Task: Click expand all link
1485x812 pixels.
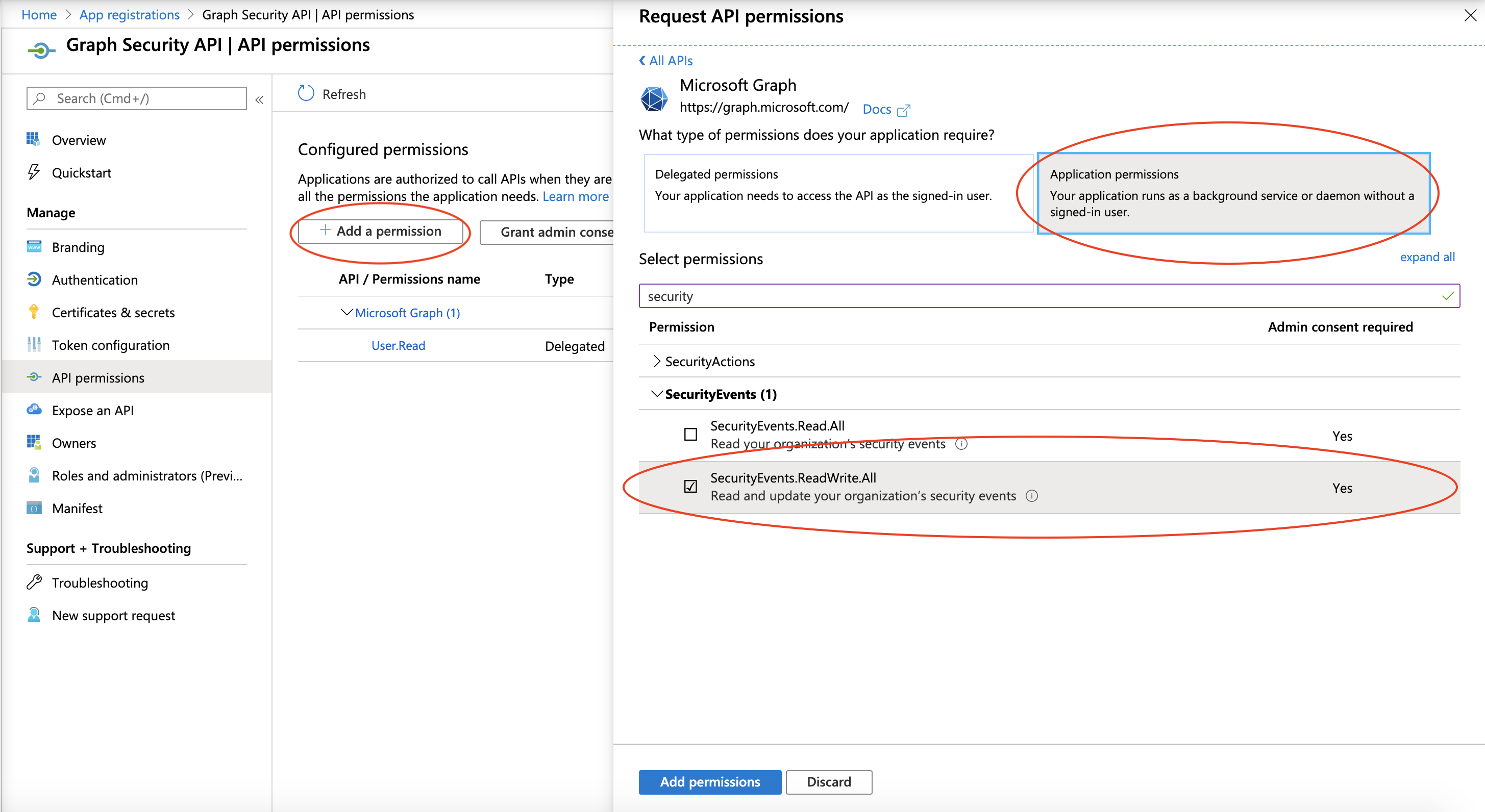Action: (1427, 257)
